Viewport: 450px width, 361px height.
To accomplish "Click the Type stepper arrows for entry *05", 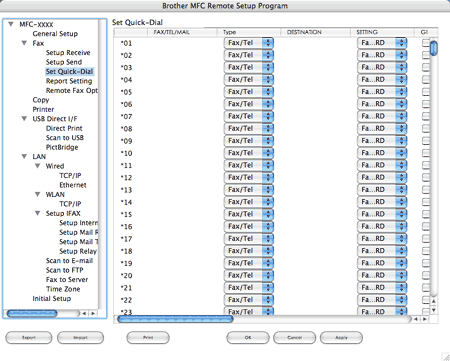I will click(x=268, y=92).
